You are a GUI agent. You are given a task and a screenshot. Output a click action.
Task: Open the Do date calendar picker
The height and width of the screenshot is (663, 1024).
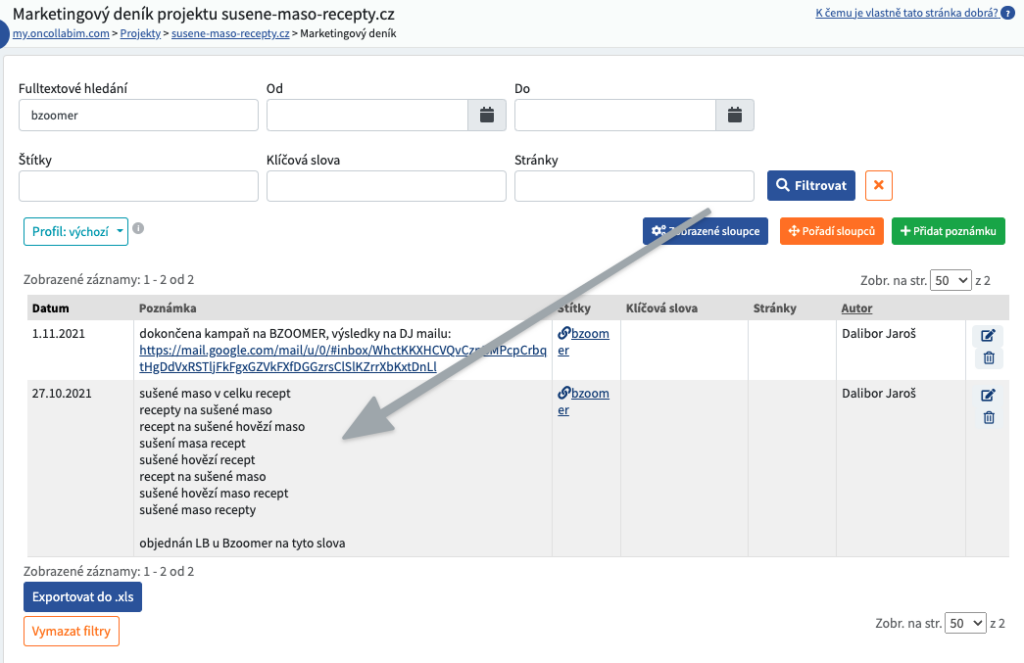tap(735, 116)
